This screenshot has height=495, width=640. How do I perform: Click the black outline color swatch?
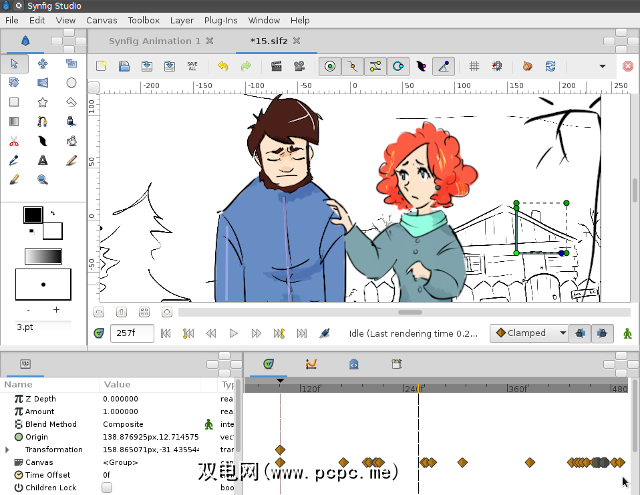coord(33,214)
